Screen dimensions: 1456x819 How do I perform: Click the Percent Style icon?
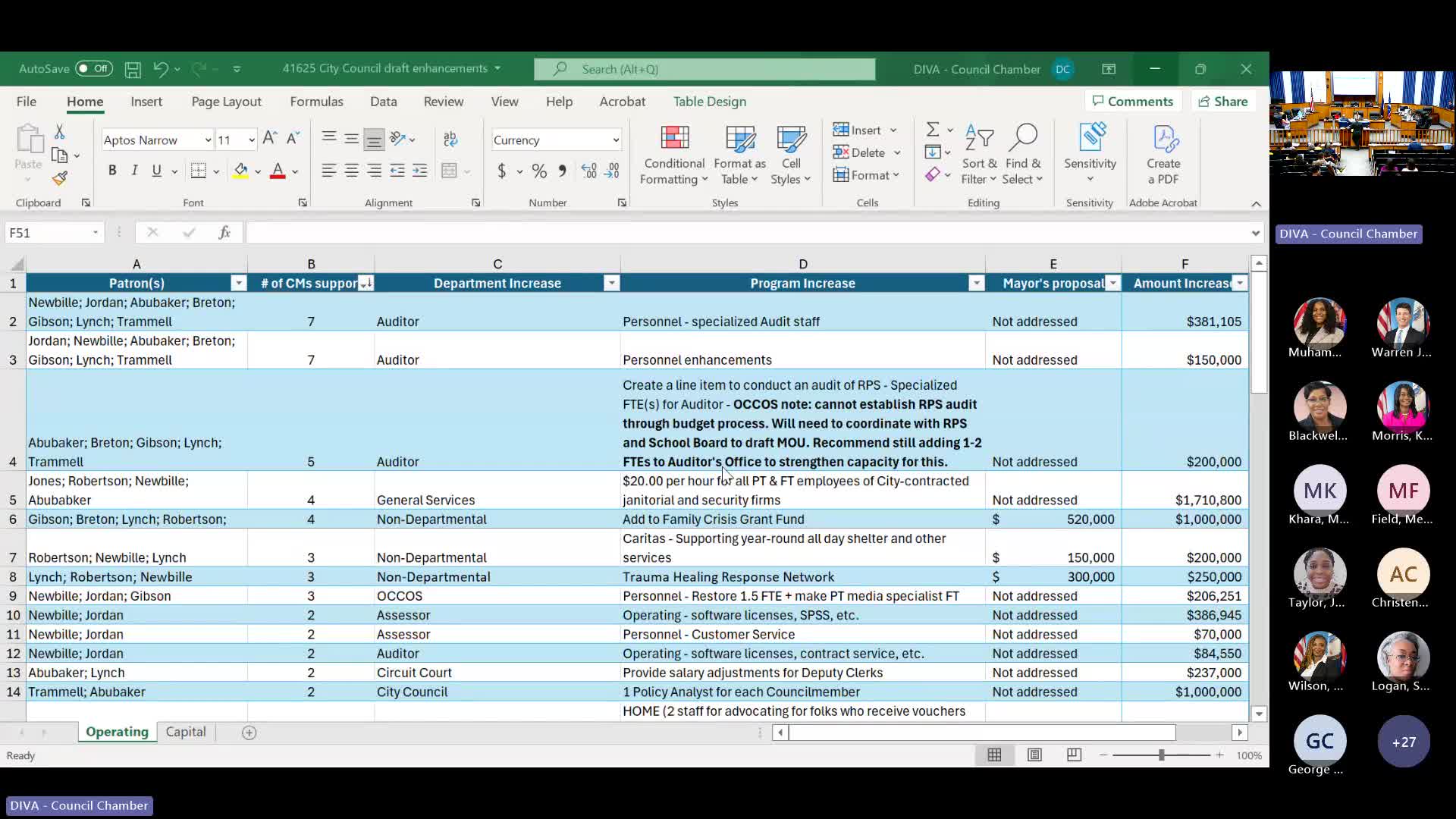(x=539, y=171)
